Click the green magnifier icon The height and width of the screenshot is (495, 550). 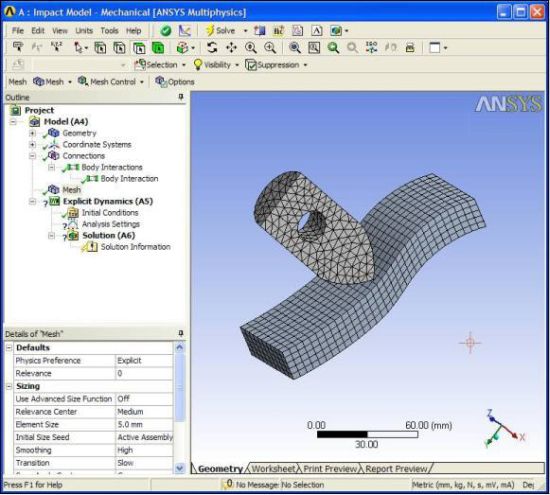pyautogui.click(x=333, y=48)
